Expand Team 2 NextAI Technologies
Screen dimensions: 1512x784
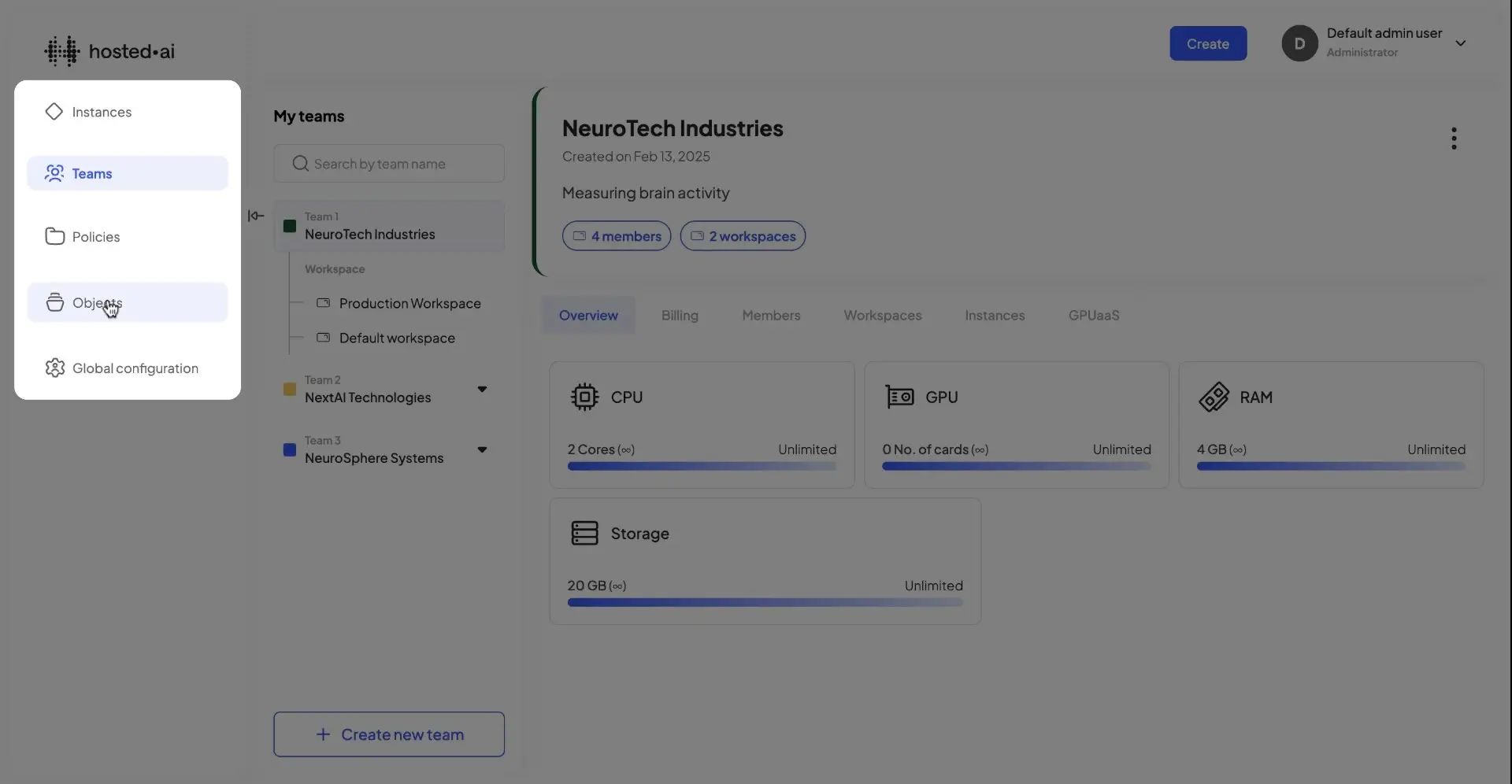(x=483, y=389)
